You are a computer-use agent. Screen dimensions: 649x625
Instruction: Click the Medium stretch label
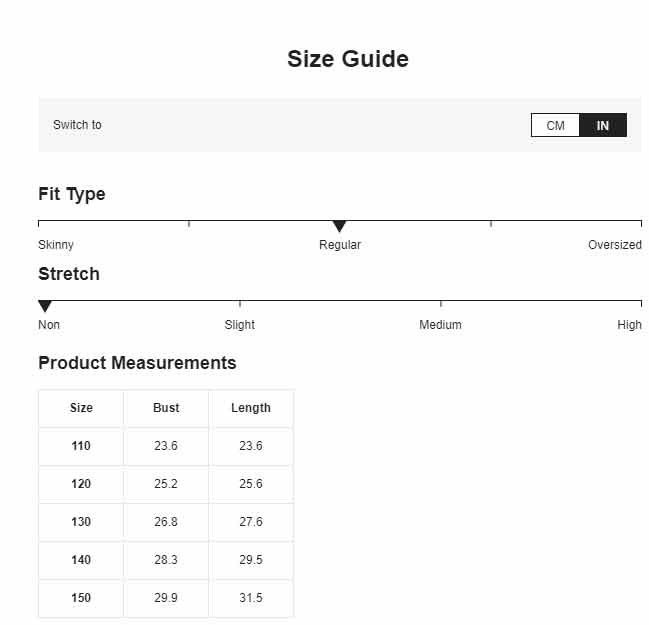tap(440, 325)
